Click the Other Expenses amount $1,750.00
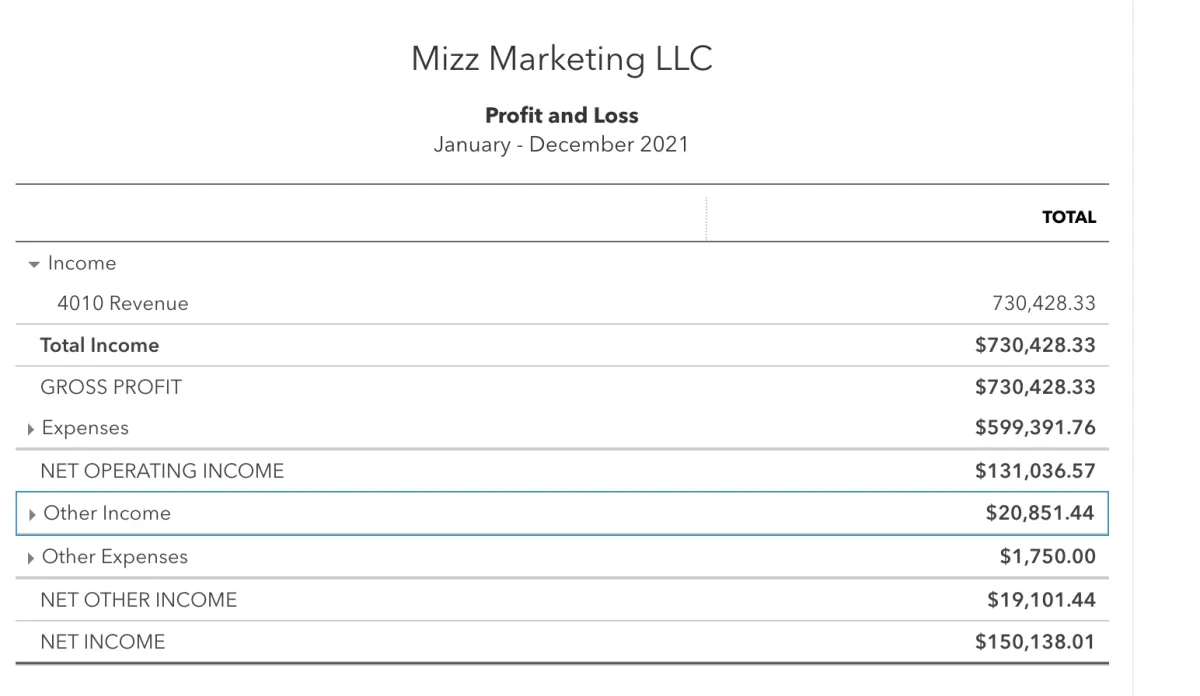Screen dimensions: 1200x696 (x=1047, y=557)
